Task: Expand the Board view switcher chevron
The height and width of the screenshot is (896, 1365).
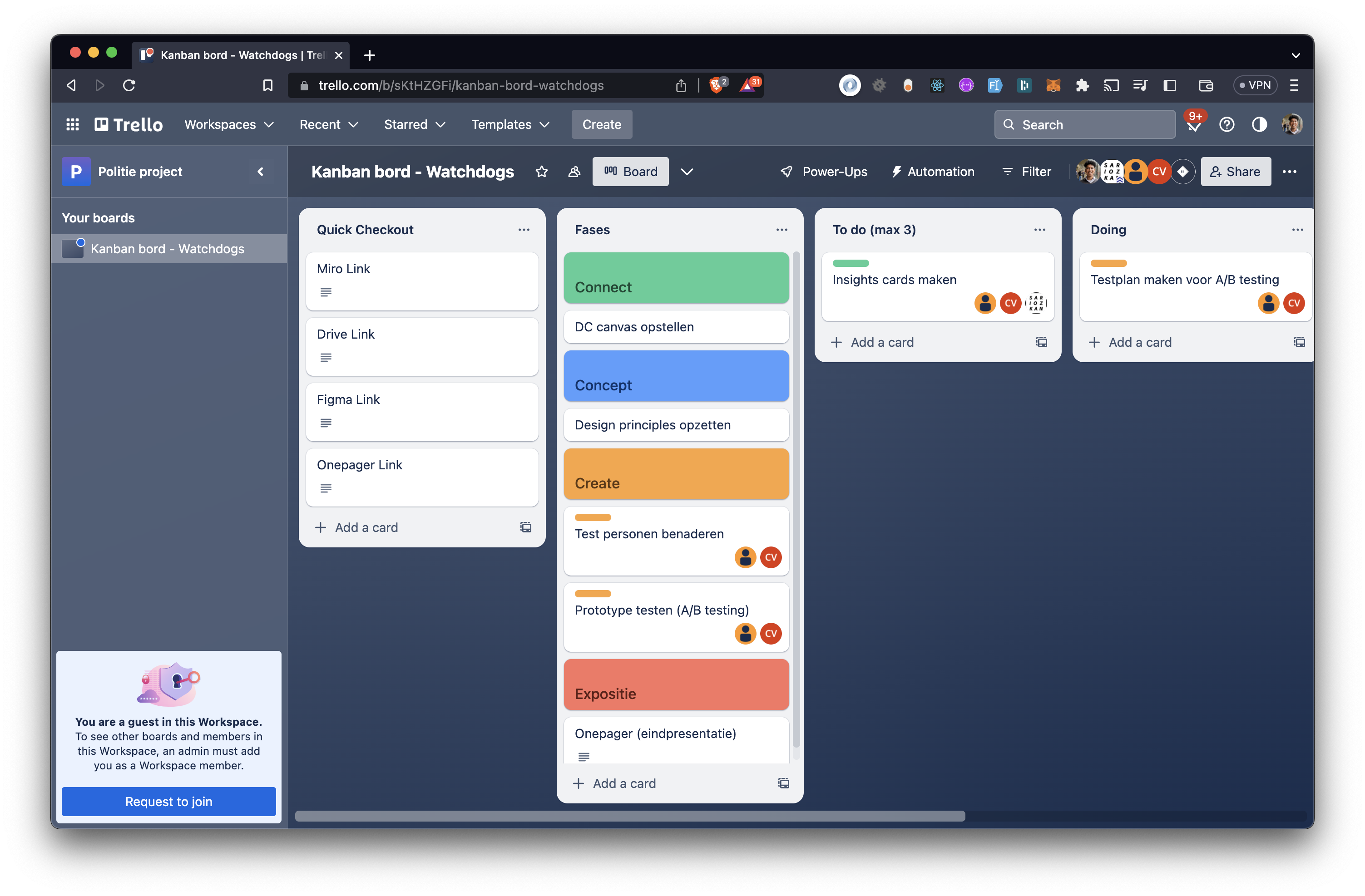Action: click(687, 172)
